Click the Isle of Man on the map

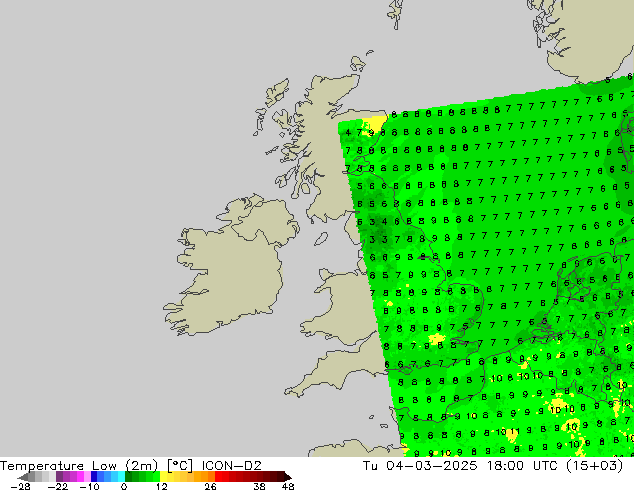coord(321,239)
